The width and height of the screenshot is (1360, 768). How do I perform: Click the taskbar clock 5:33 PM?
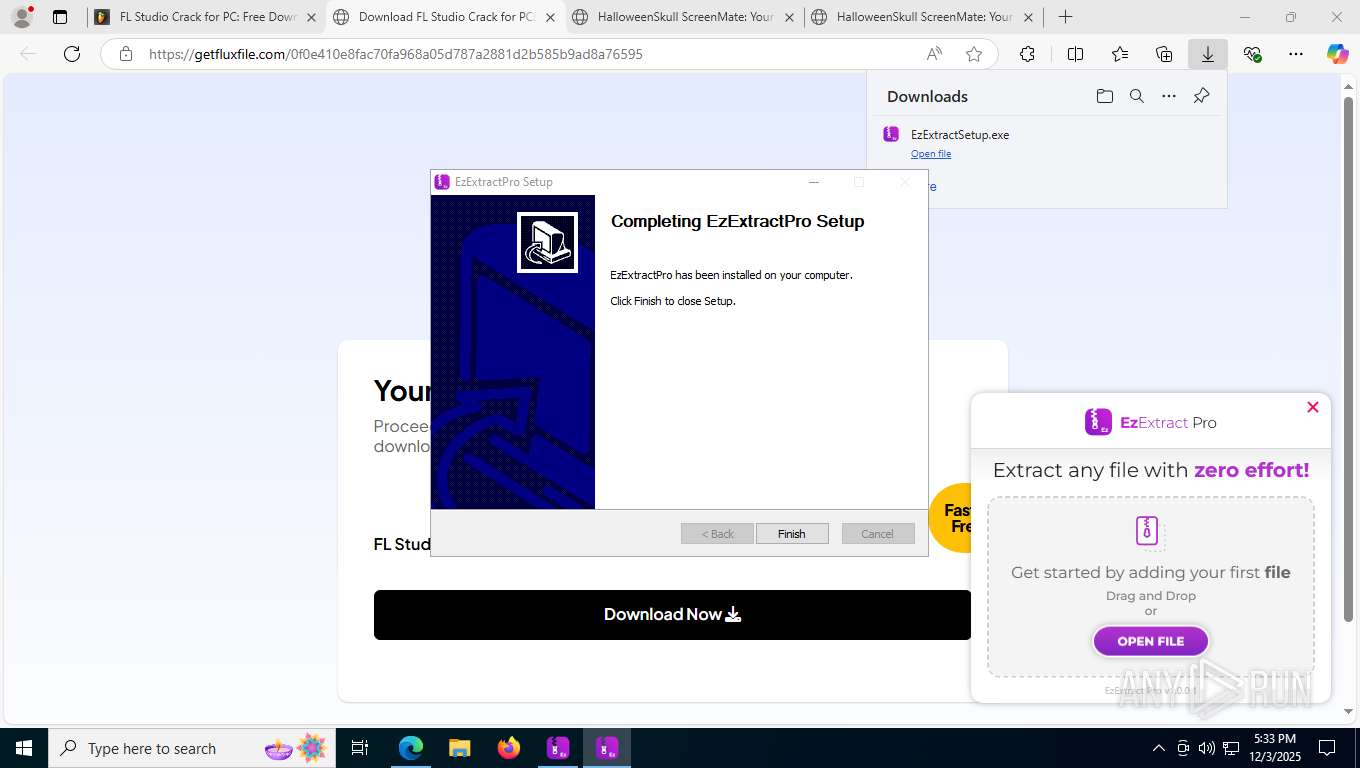tap(1274, 748)
